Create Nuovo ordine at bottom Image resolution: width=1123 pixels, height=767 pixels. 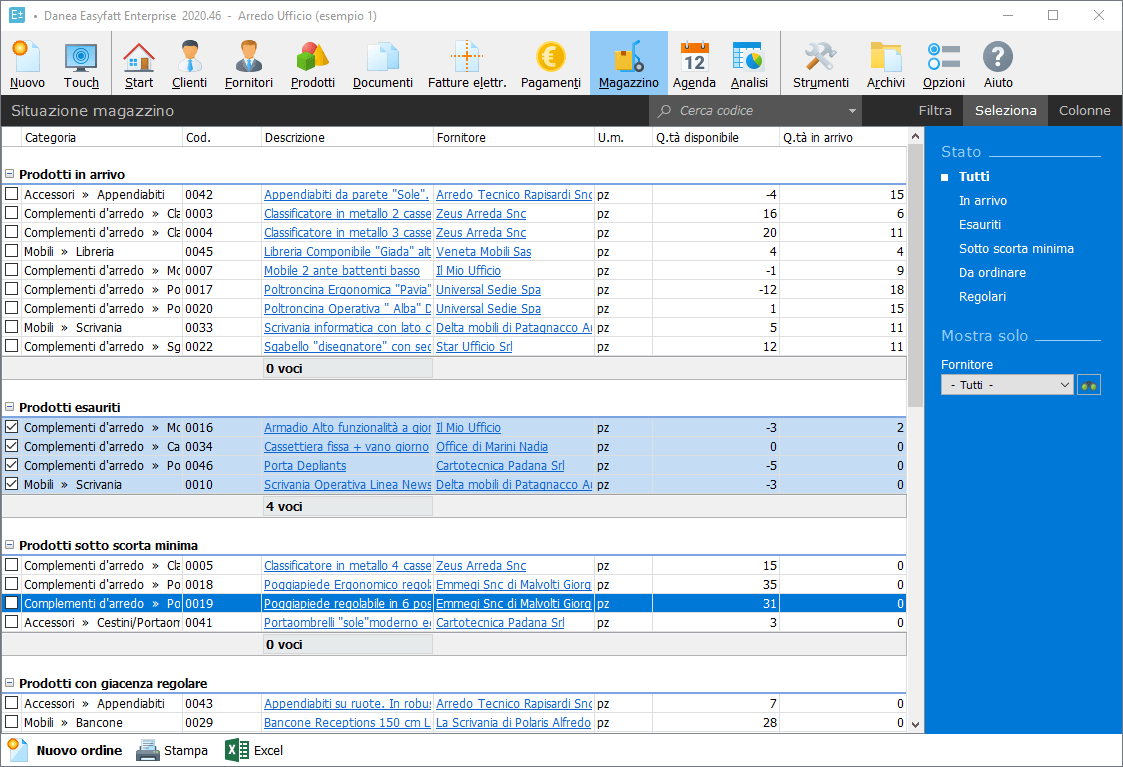[64, 750]
